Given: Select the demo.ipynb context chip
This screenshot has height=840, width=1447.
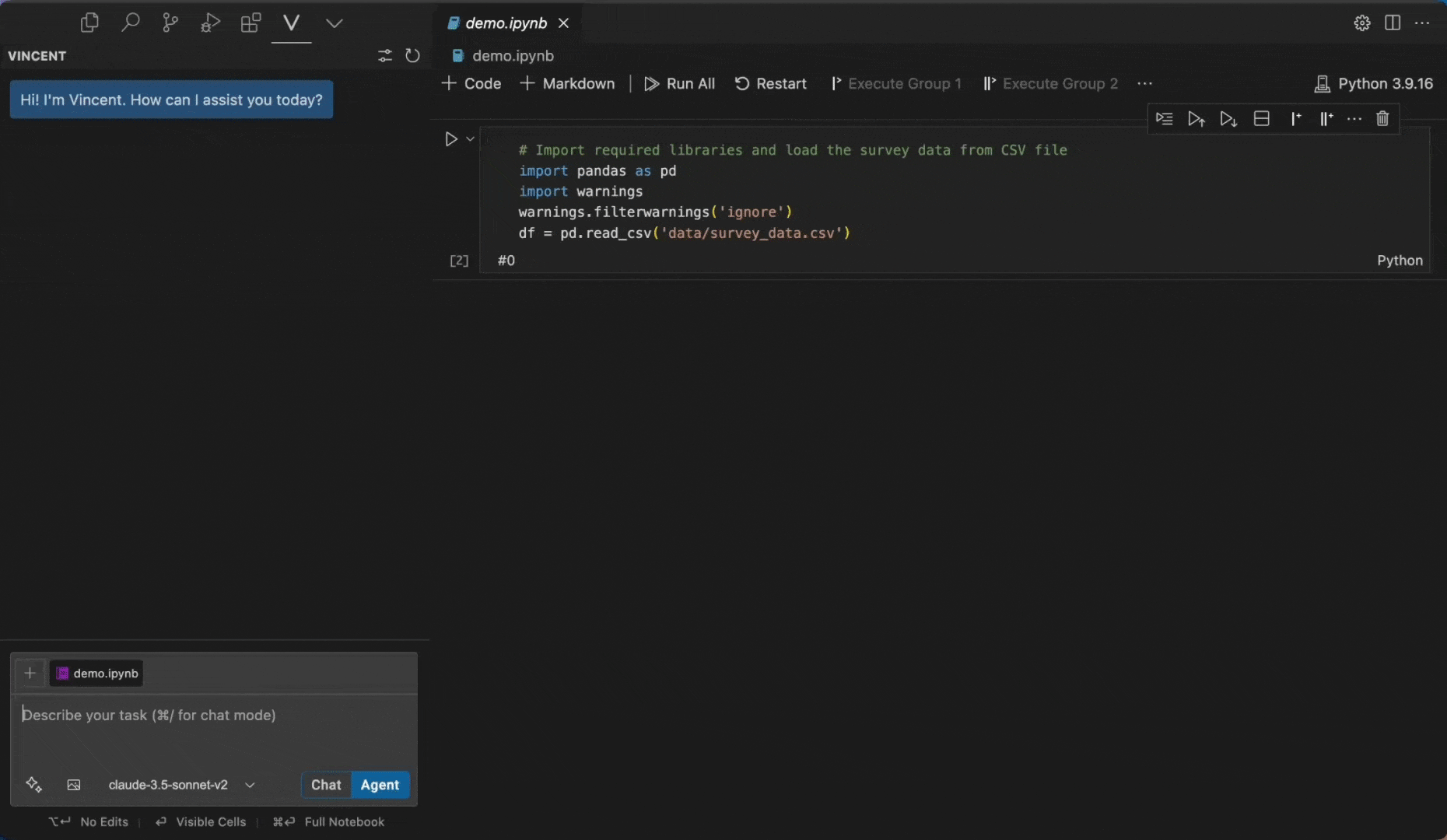Looking at the screenshot, I should coord(97,674).
